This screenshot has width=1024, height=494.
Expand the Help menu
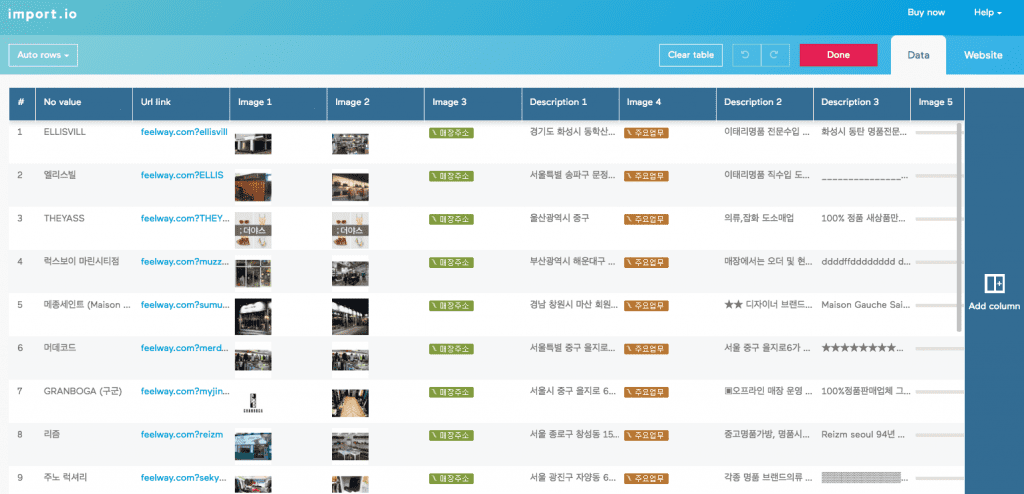coord(987,12)
